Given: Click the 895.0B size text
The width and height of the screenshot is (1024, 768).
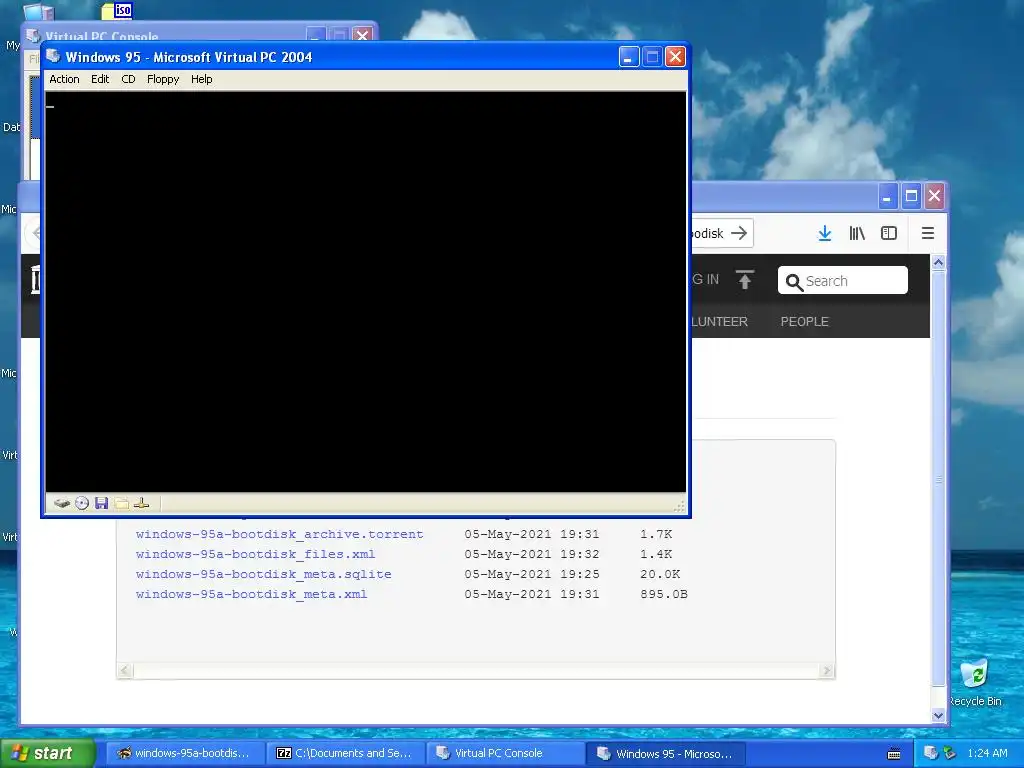Looking at the screenshot, I should [x=664, y=594].
